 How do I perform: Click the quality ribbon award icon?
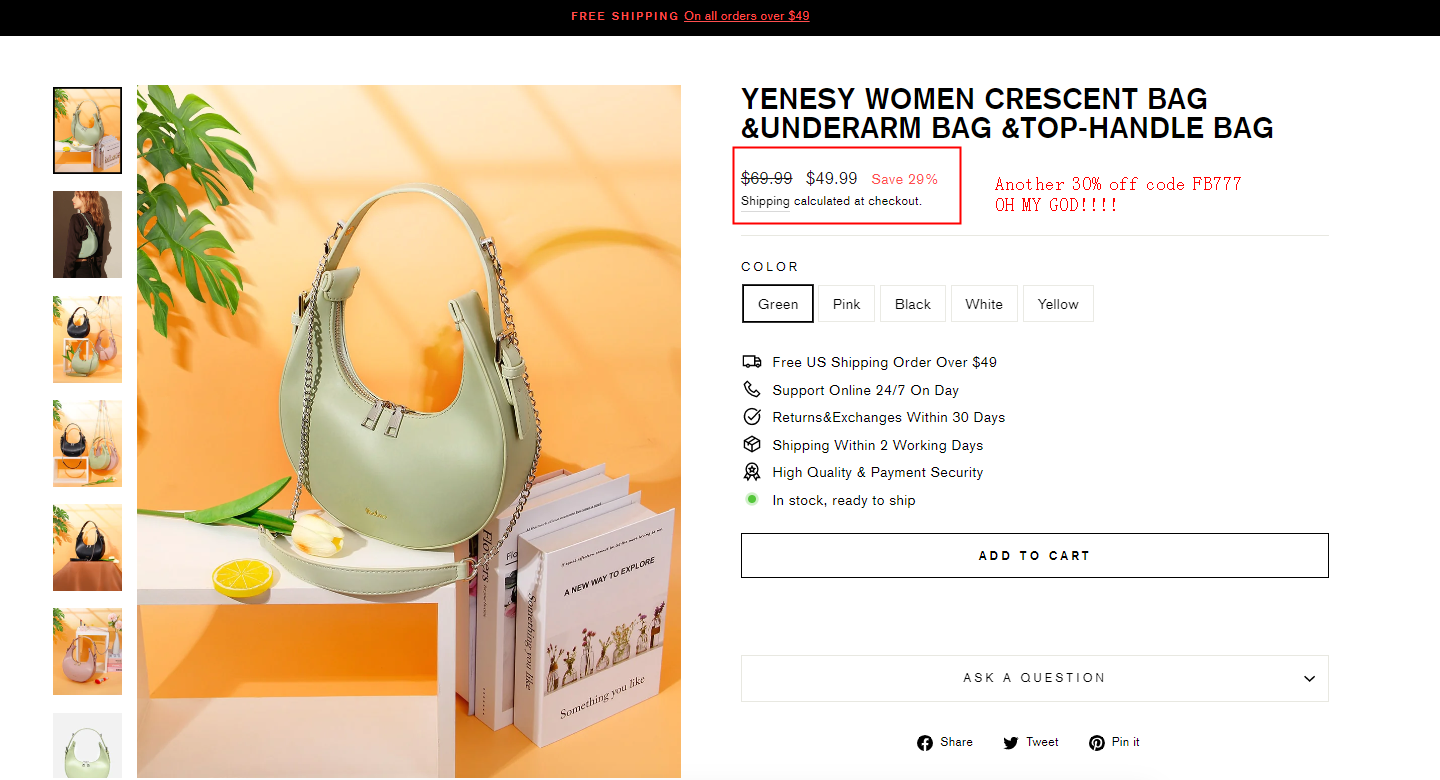tap(752, 472)
